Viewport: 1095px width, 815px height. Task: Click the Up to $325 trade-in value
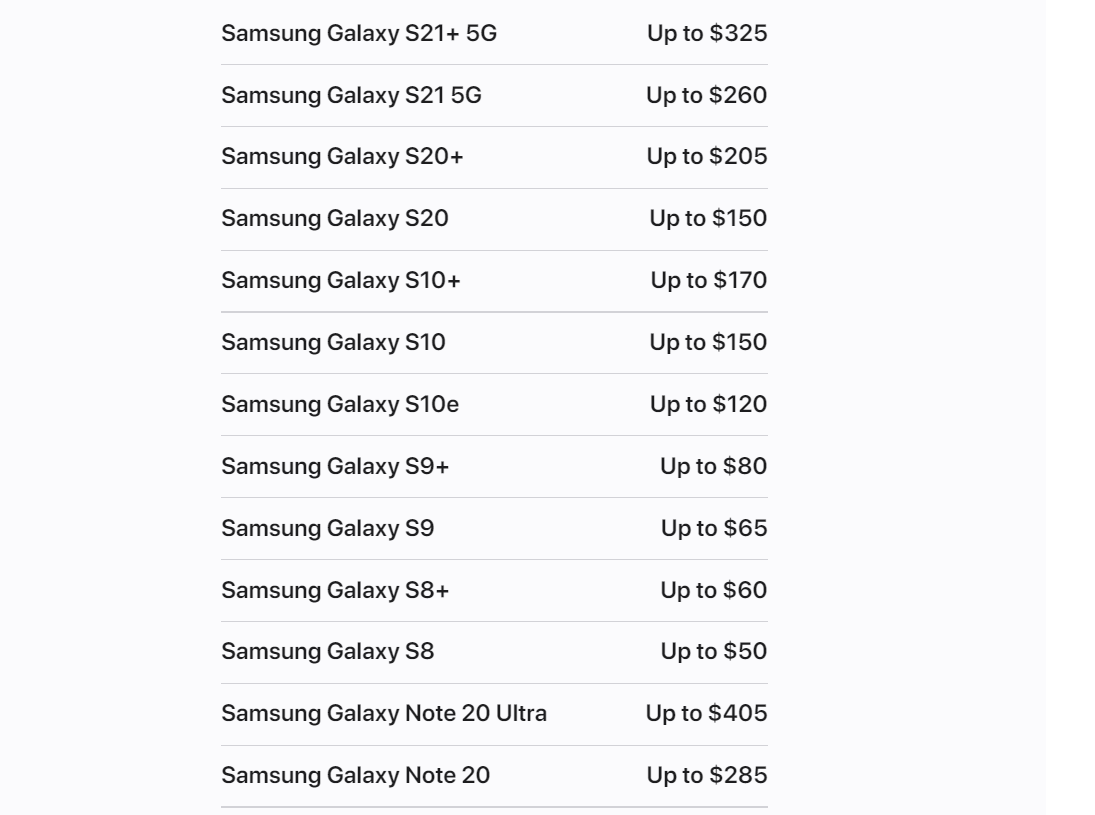pyautogui.click(x=706, y=34)
